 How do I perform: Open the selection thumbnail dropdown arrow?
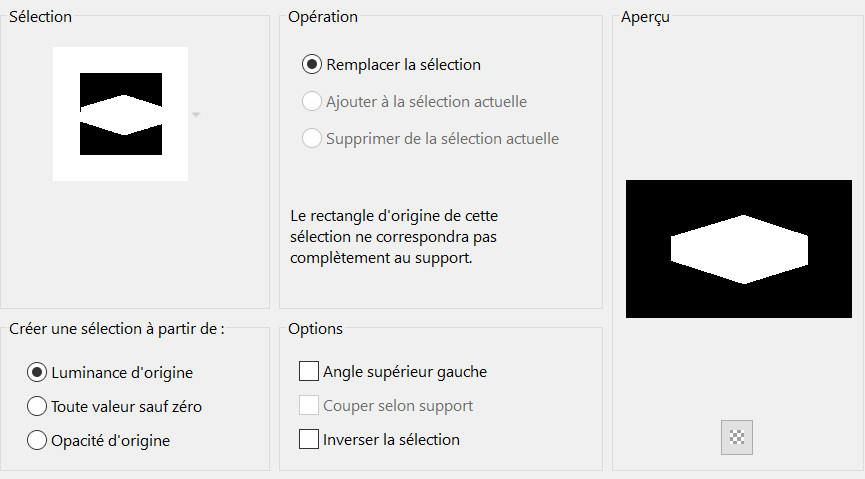click(196, 115)
